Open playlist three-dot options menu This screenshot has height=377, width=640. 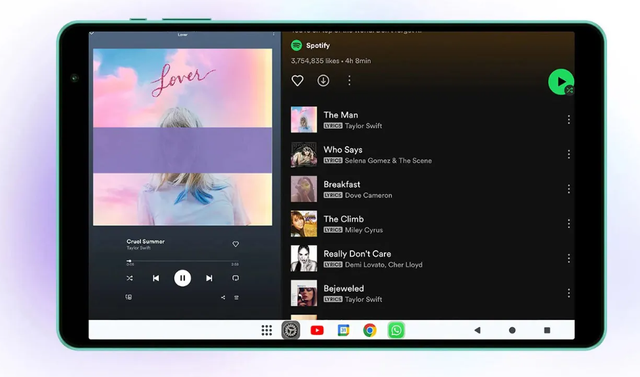pyautogui.click(x=349, y=80)
